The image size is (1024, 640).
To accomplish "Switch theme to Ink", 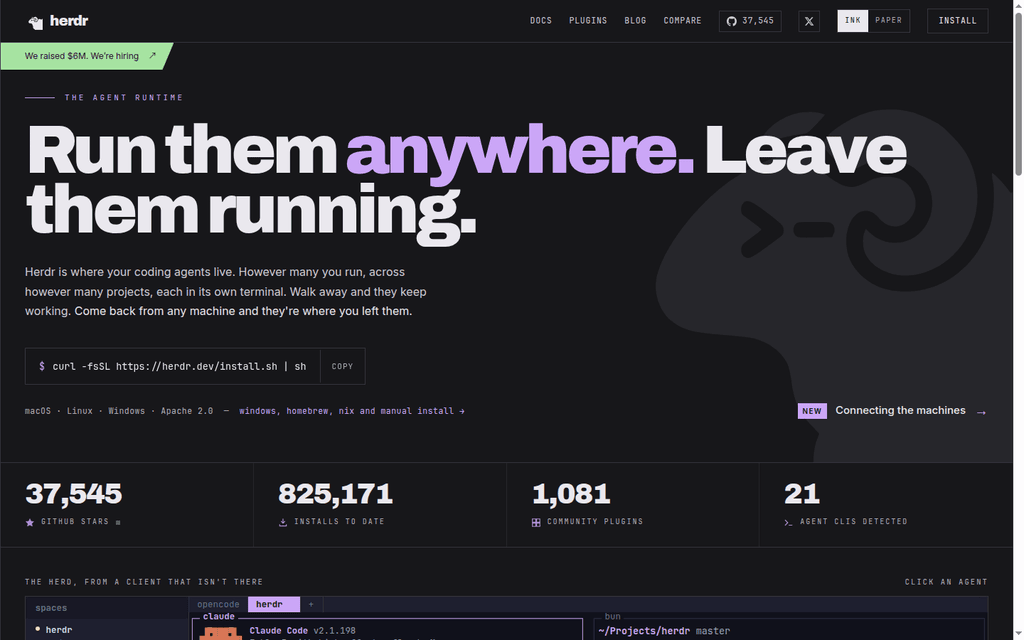I will [853, 21].
